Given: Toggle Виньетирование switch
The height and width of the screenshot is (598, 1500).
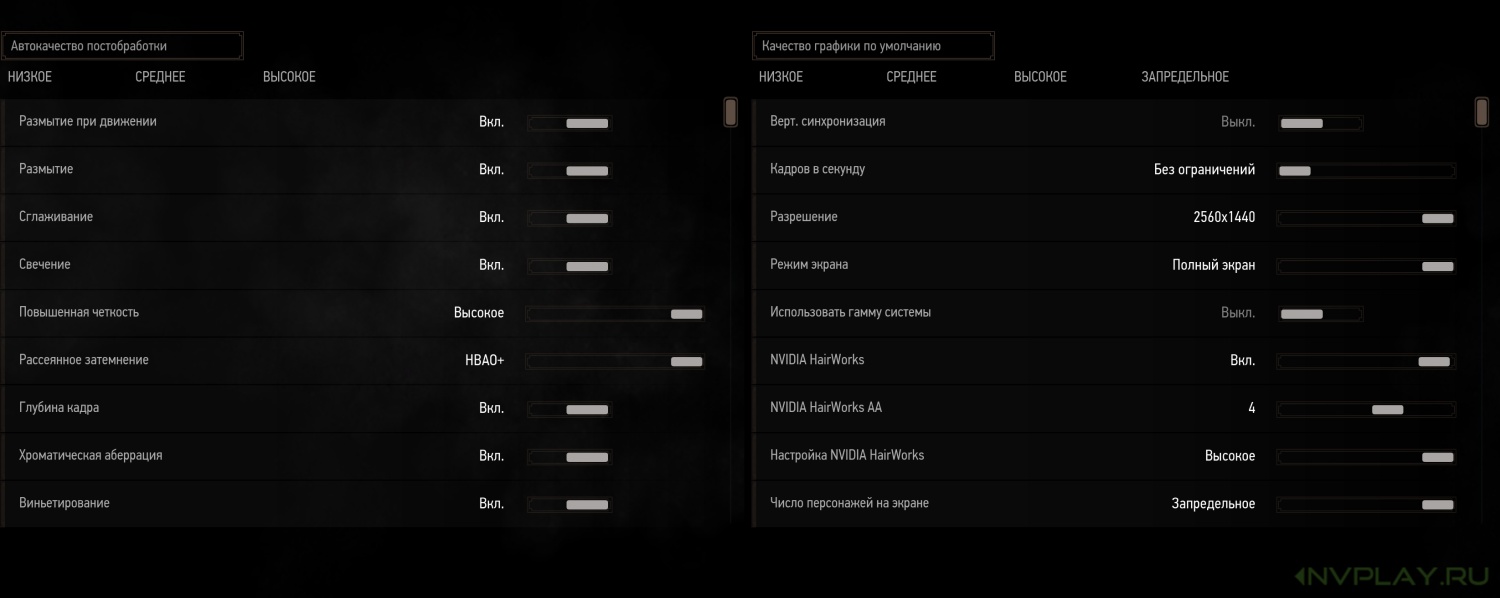Looking at the screenshot, I should point(569,505).
